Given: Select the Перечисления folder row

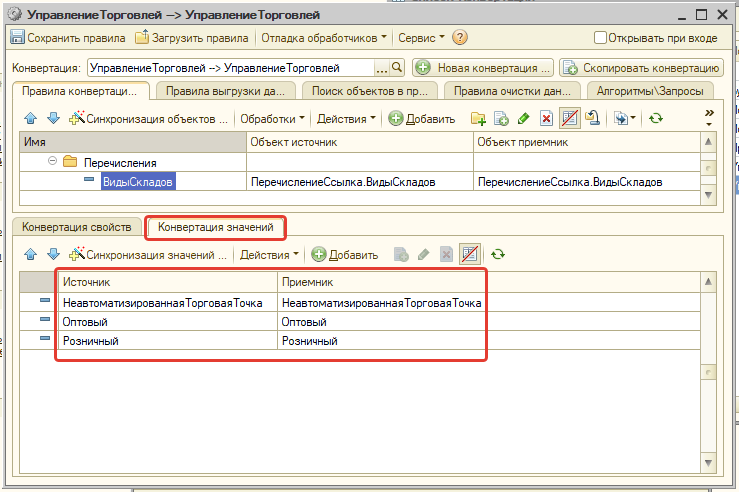Looking at the screenshot, I should [x=360, y=163].
